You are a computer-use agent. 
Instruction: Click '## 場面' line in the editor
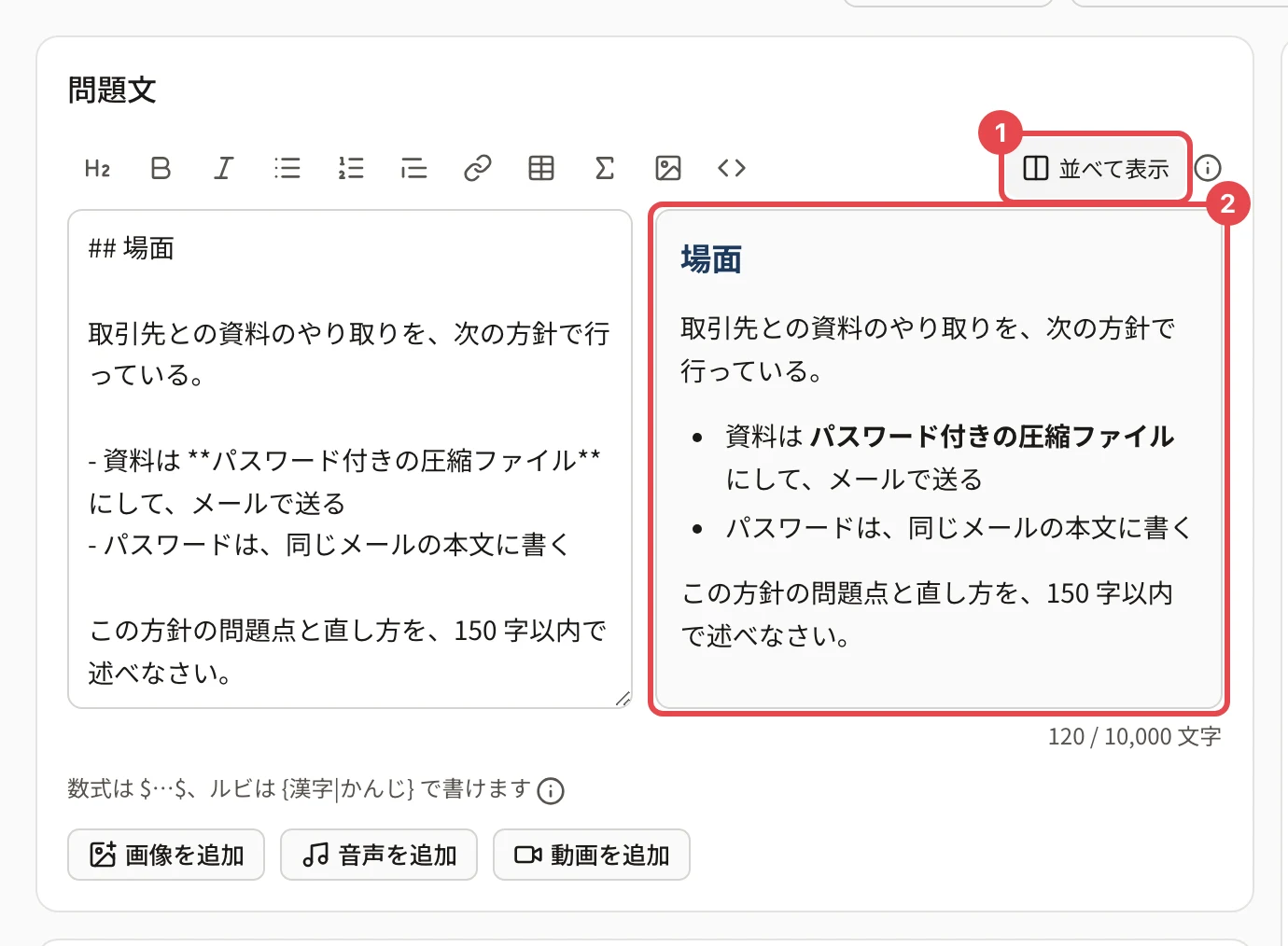tap(132, 248)
